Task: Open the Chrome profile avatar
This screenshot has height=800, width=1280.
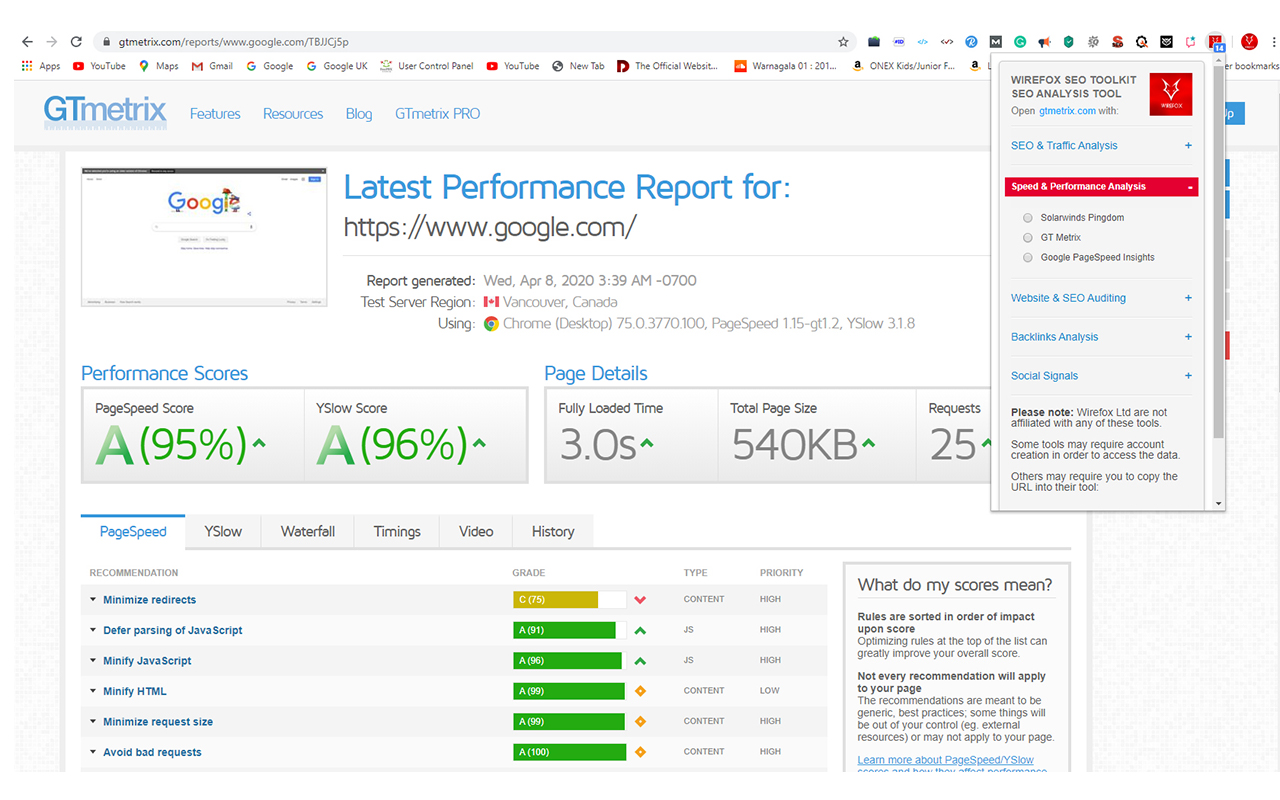Action: [x=1249, y=42]
